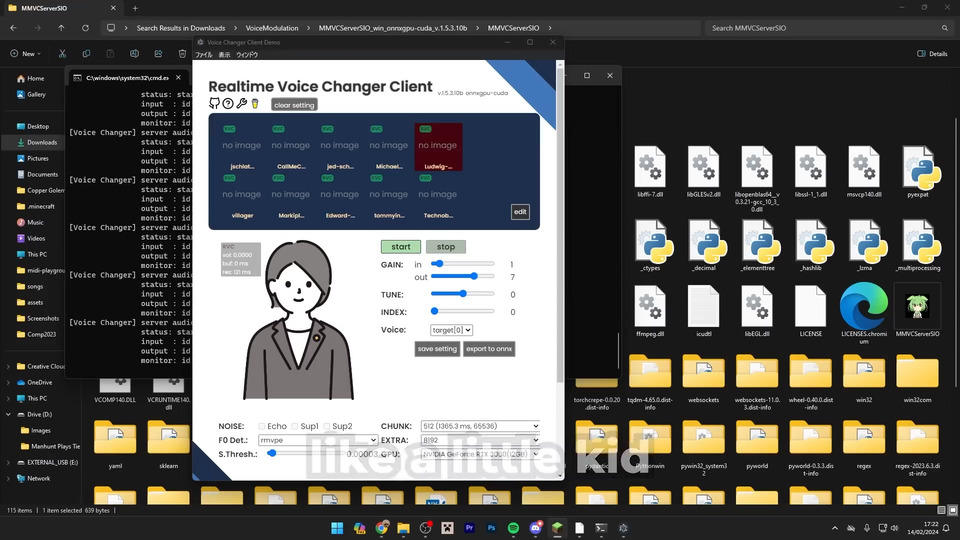Open the New dropdown in File Explorer
The image size is (960, 540).
pos(25,53)
